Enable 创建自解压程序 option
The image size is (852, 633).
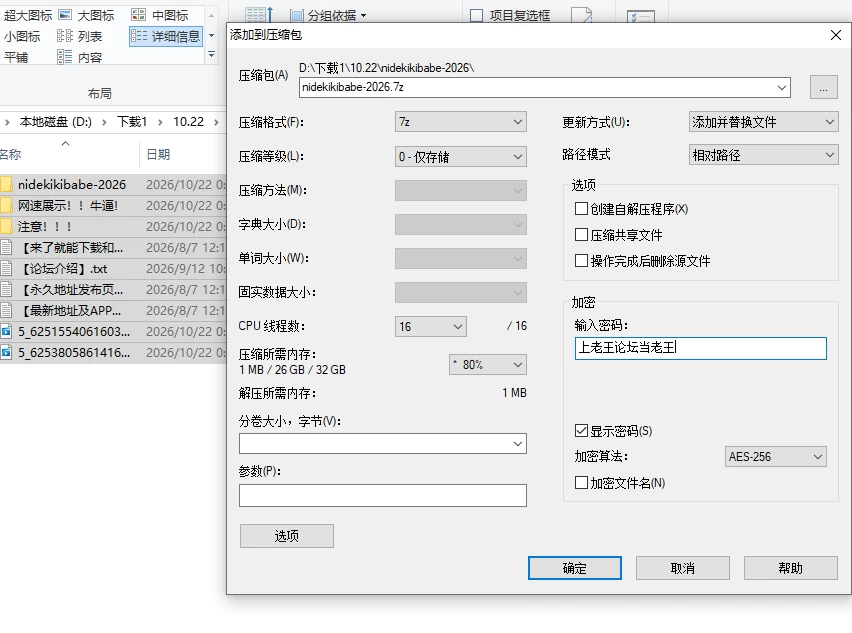click(x=581, y=209)
